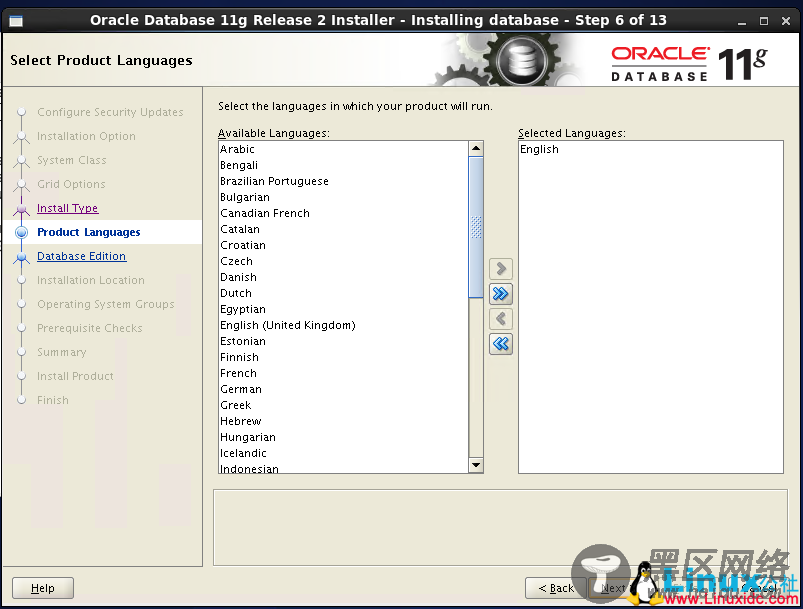Open the Install Type step link

point(68,208)
